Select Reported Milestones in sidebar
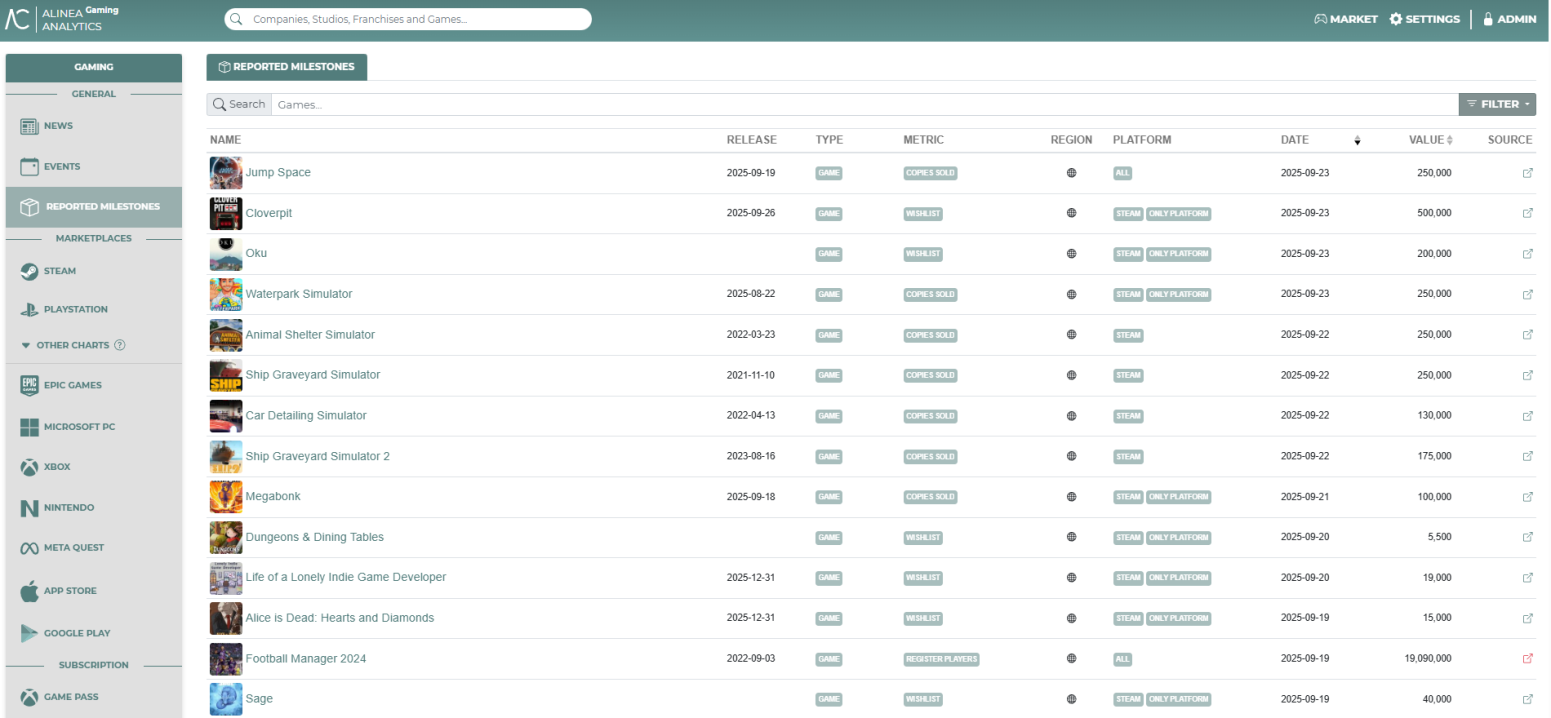The width and height of the screenshot is (1551, 718). [x=94, y=207]
